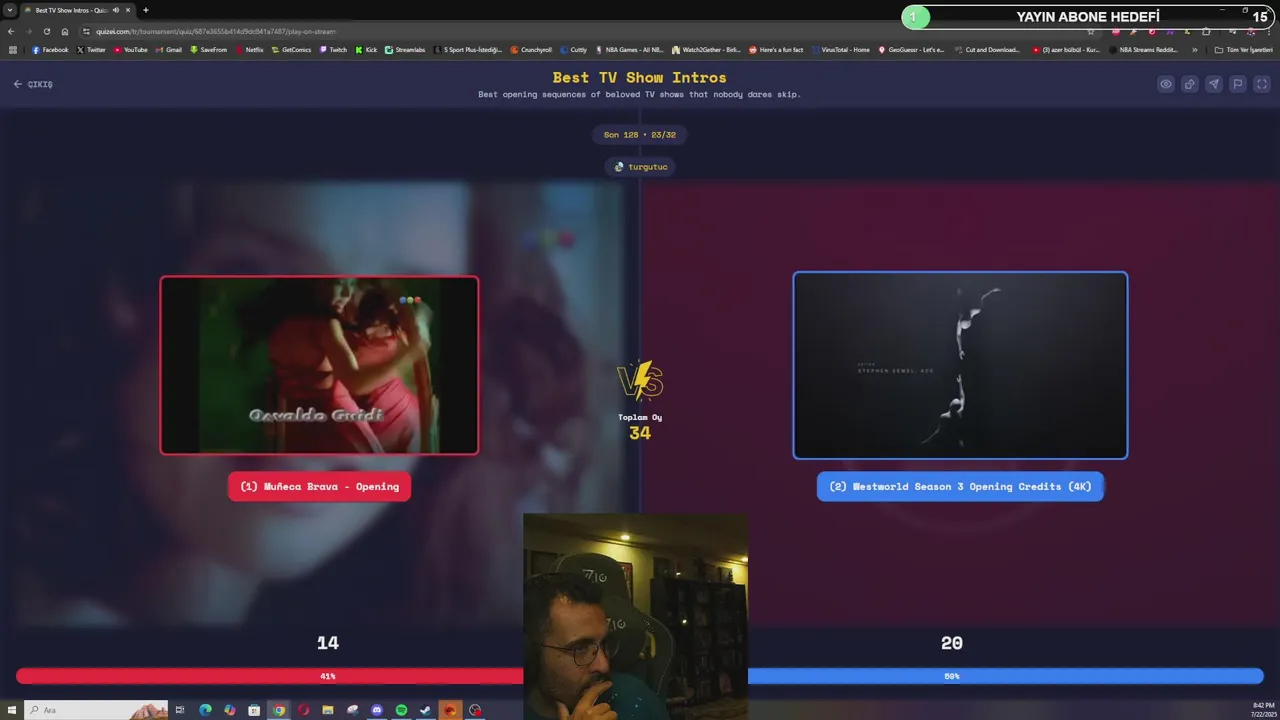Open File Explorer from the taskbar

tap(327, 710)
